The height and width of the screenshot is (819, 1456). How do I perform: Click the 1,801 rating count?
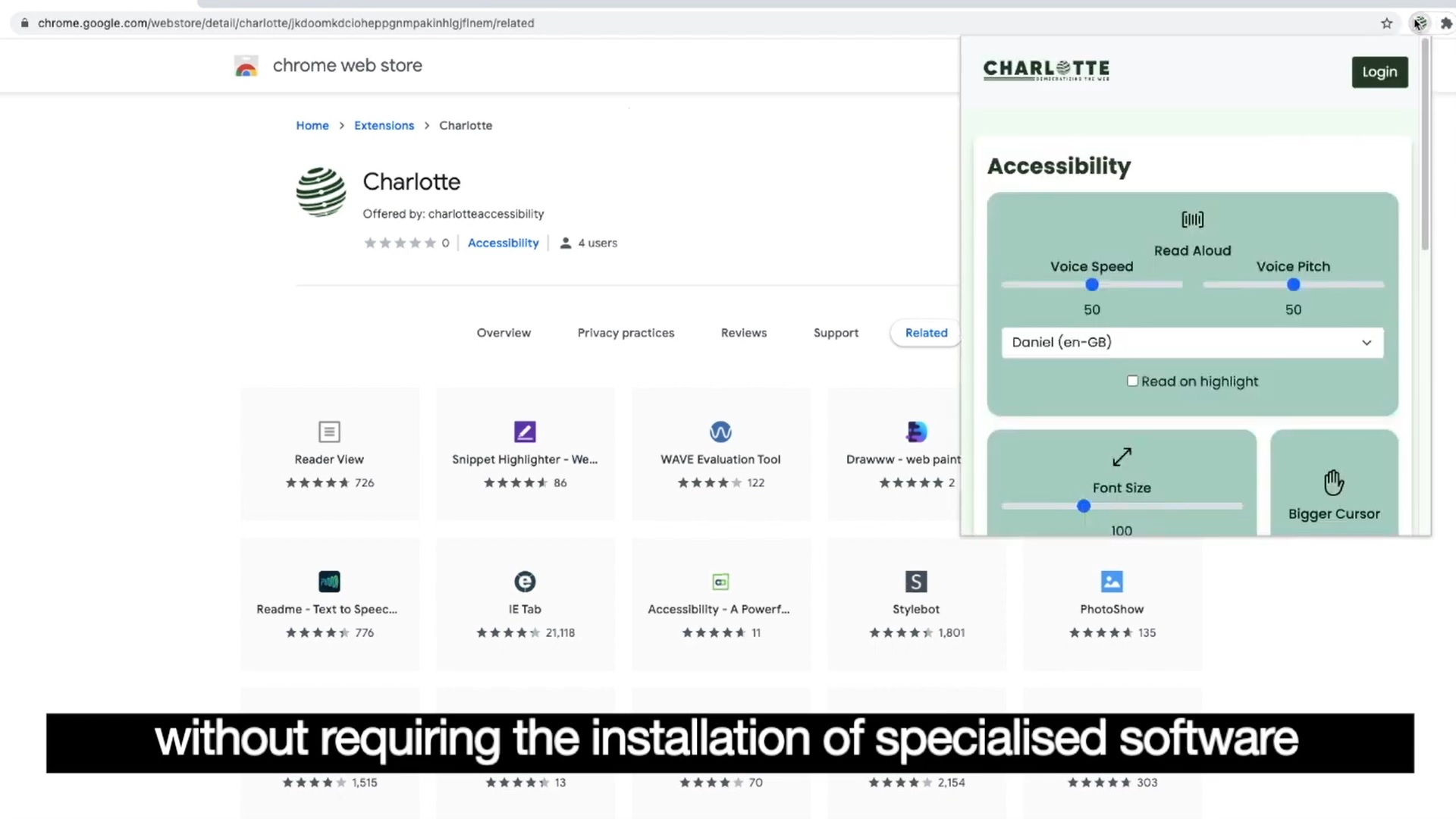click(x=952, y=632)
